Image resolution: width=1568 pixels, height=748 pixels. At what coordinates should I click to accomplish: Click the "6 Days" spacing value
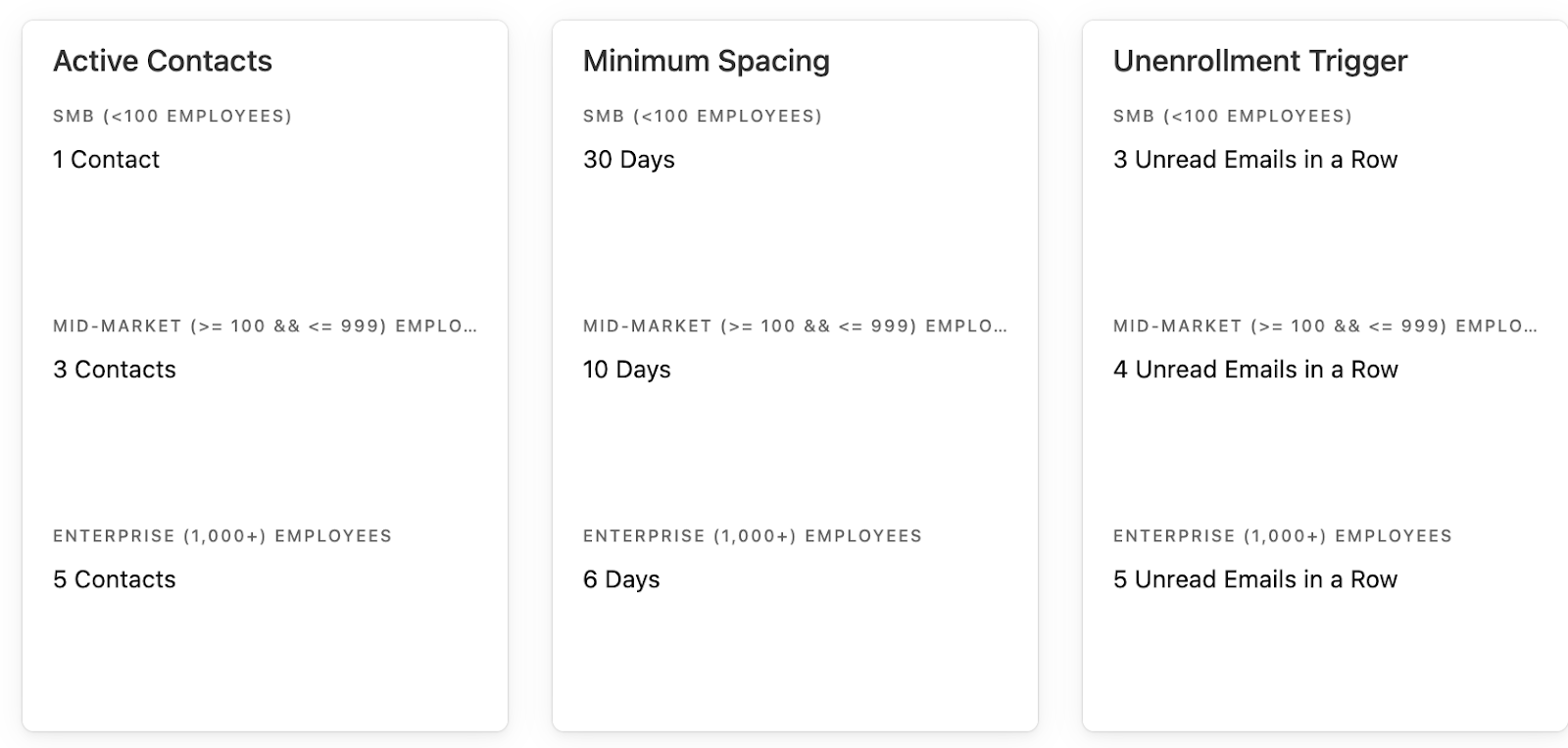(x=621, y=579)
